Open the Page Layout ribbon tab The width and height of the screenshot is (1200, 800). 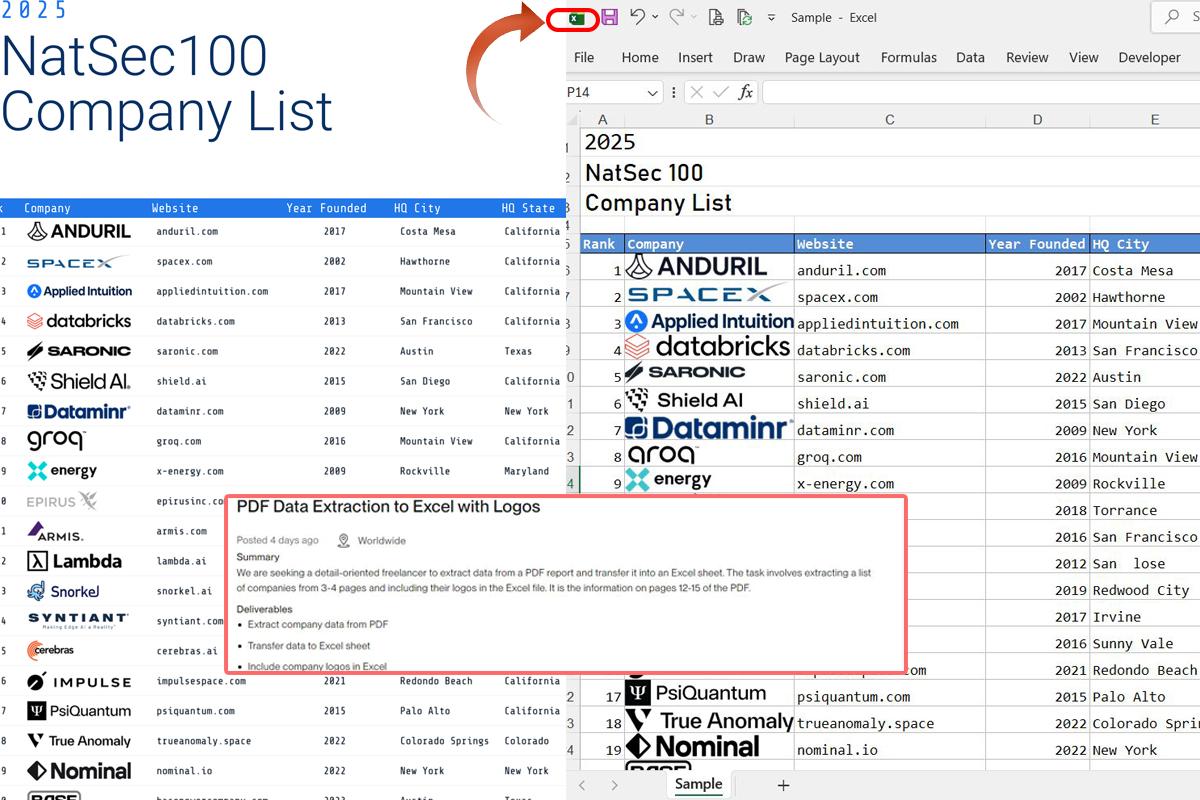[822, 57]
